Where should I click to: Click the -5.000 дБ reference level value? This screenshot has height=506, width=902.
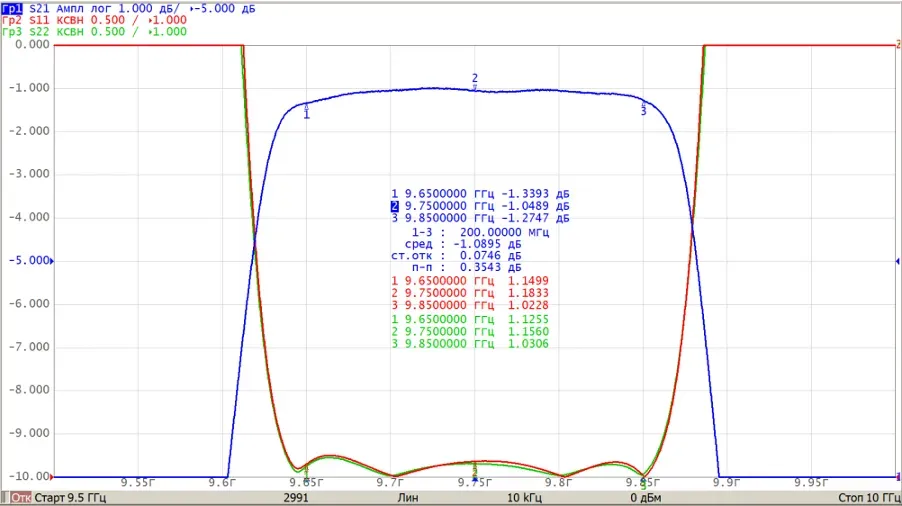(225, 9)
